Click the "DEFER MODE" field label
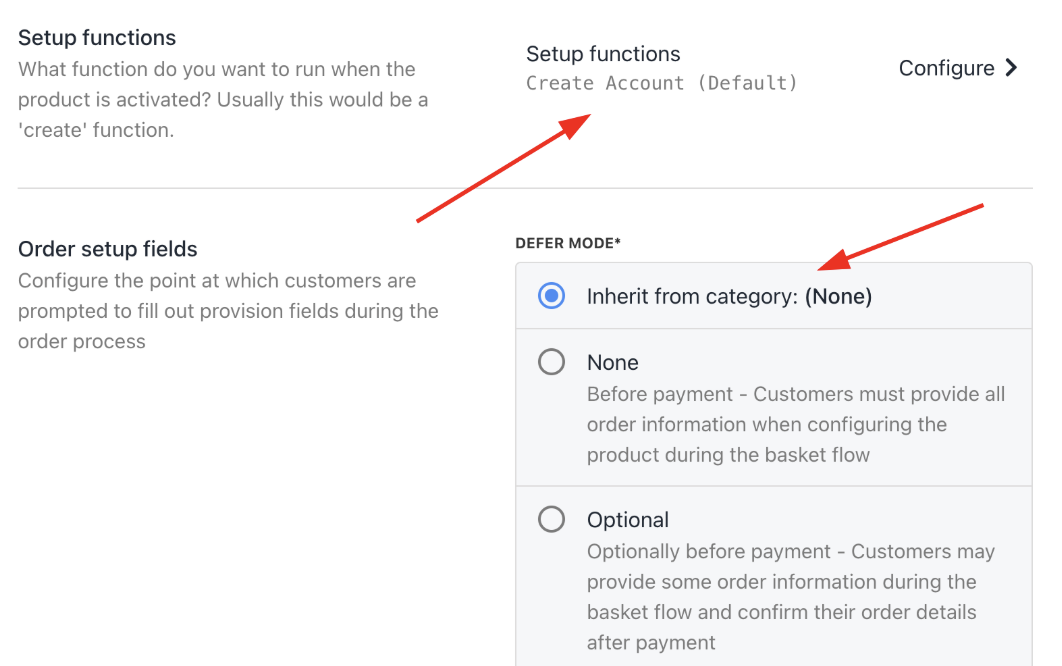Screen dimensions: 1062x666 (x=568, y=243)
